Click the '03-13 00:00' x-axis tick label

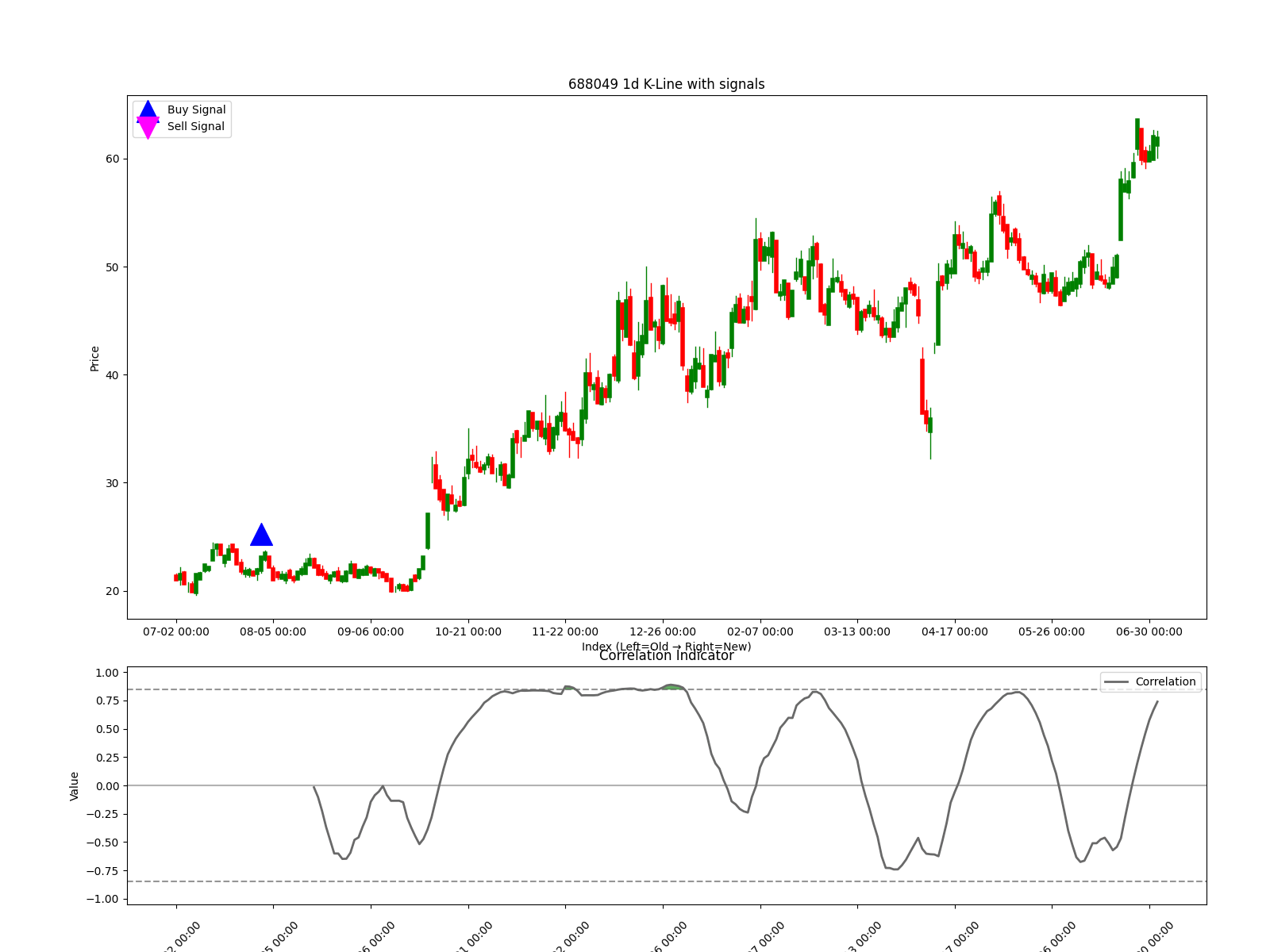(x=857, y=631)
